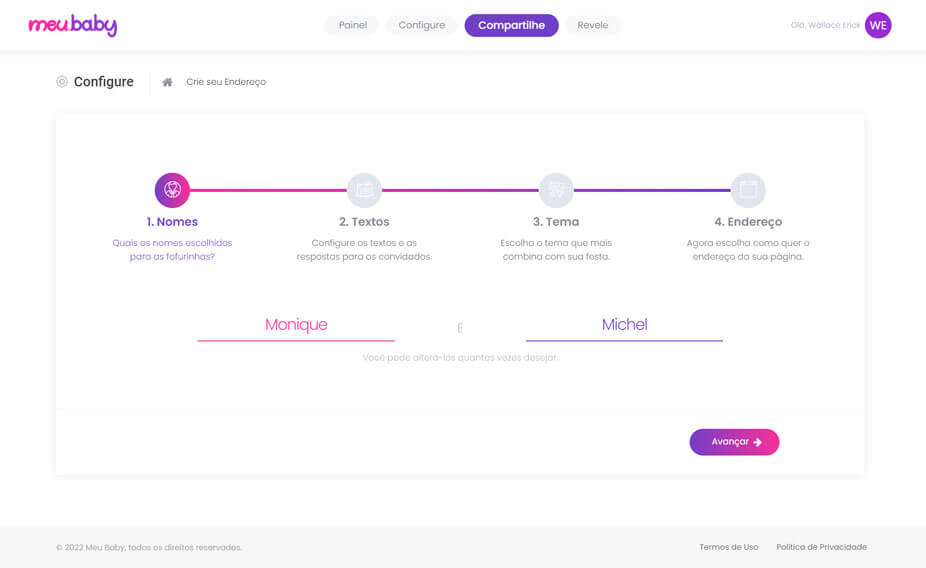Click the Monique name input field
The image size is (926, 568).
click(296, 325)
